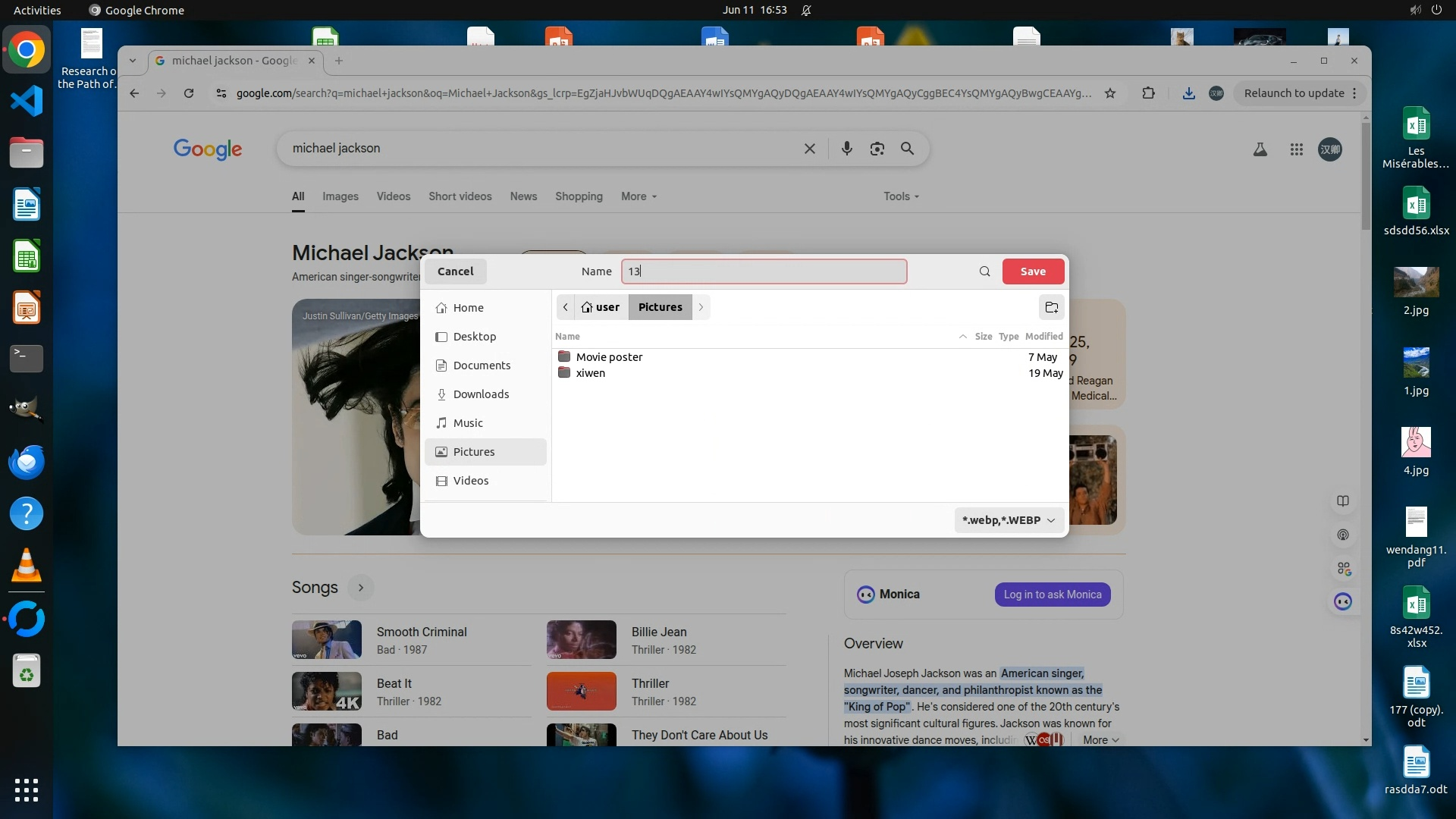The height and width of the screenshot is (819, 1456).
Task: Switch to the News search tab
Action: click(523, 196)
